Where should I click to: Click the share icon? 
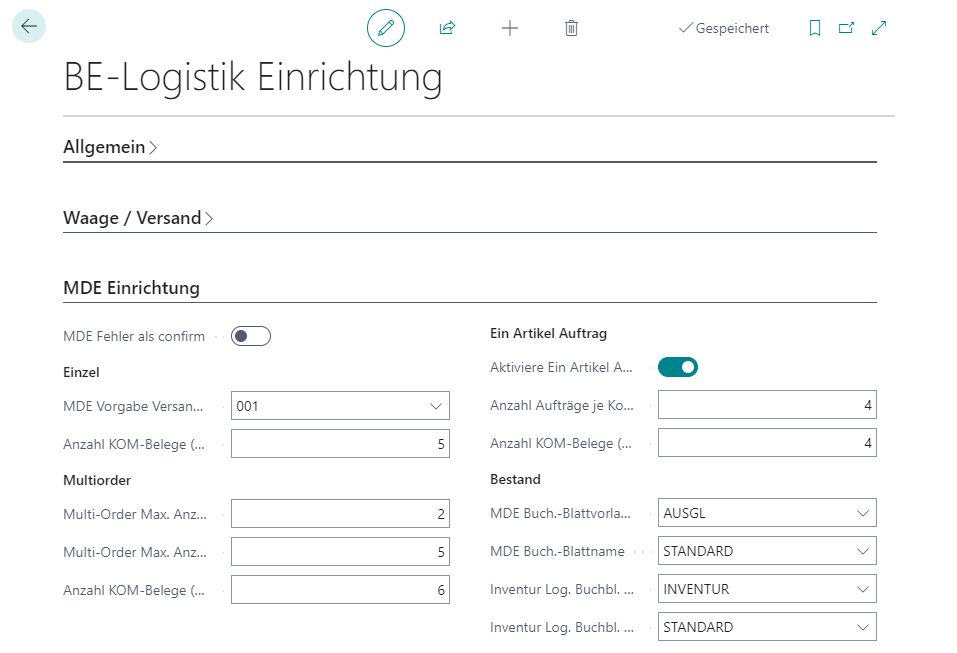click(x=447, y=28)
